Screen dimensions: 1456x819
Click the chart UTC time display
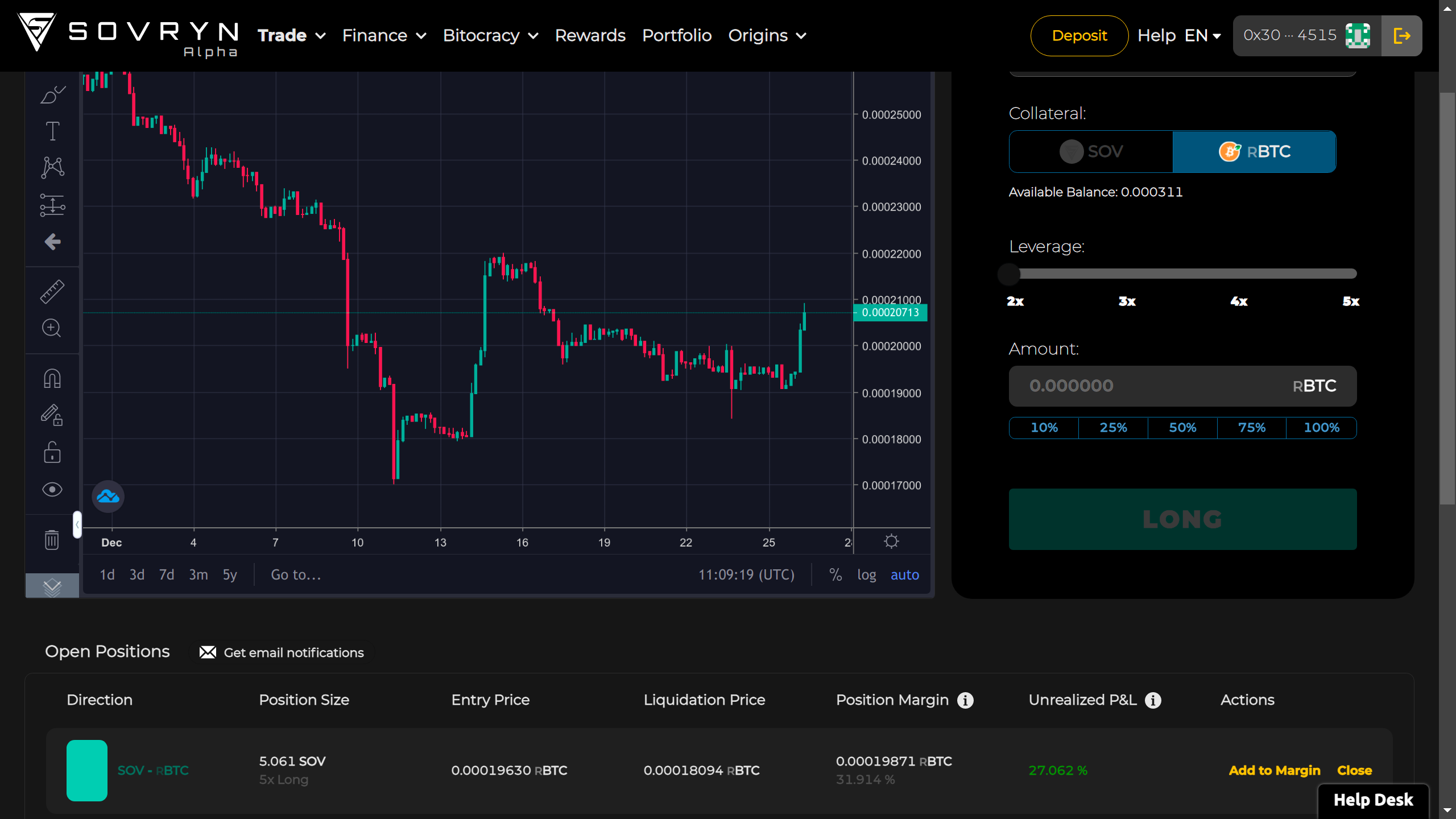tap(746, 575)
